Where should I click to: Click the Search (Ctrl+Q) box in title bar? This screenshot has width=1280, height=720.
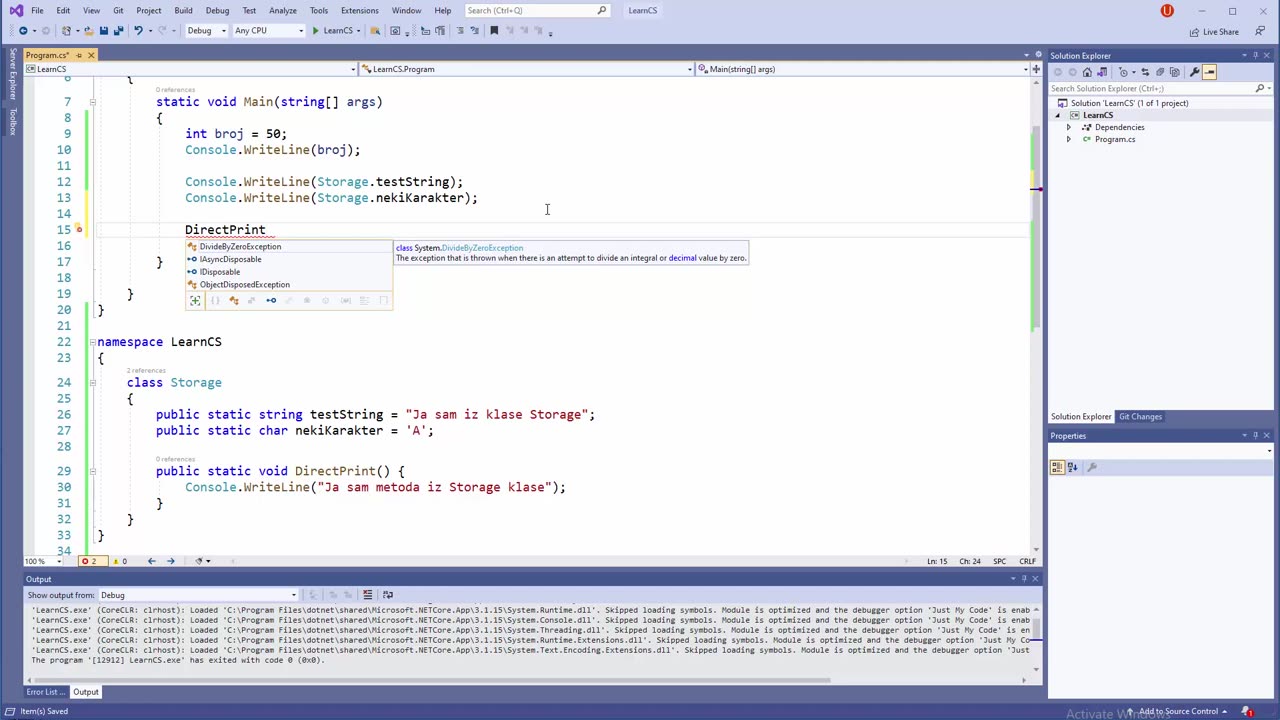pos(536,10)
